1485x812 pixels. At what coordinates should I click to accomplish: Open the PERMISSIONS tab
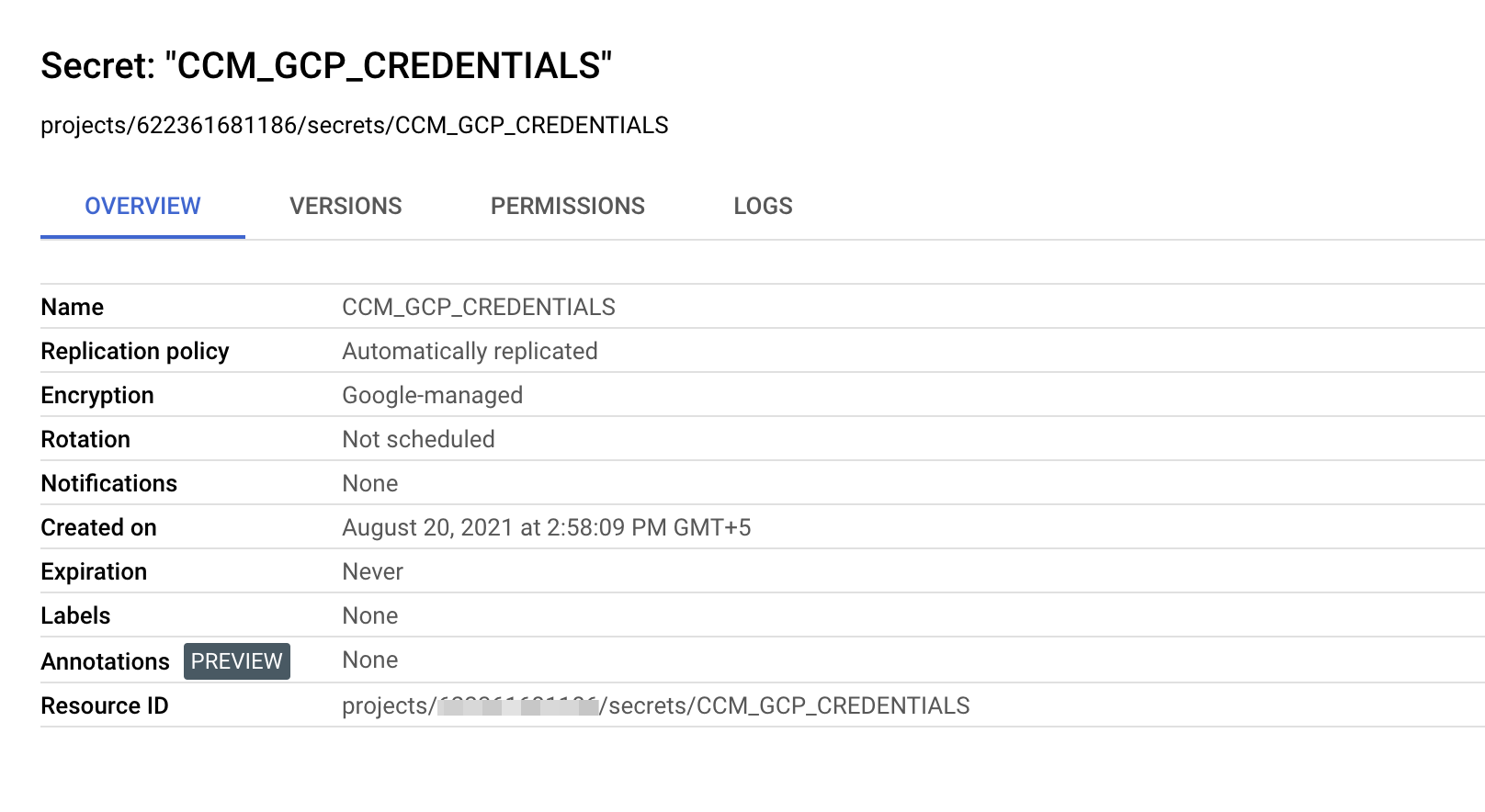coord(567,206)
